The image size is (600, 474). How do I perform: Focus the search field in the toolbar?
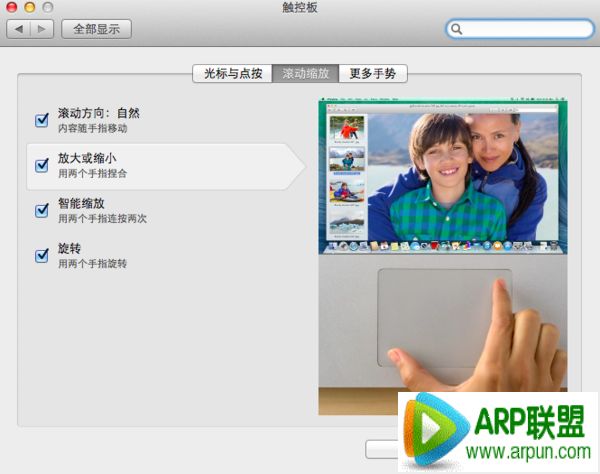[520, 29]
